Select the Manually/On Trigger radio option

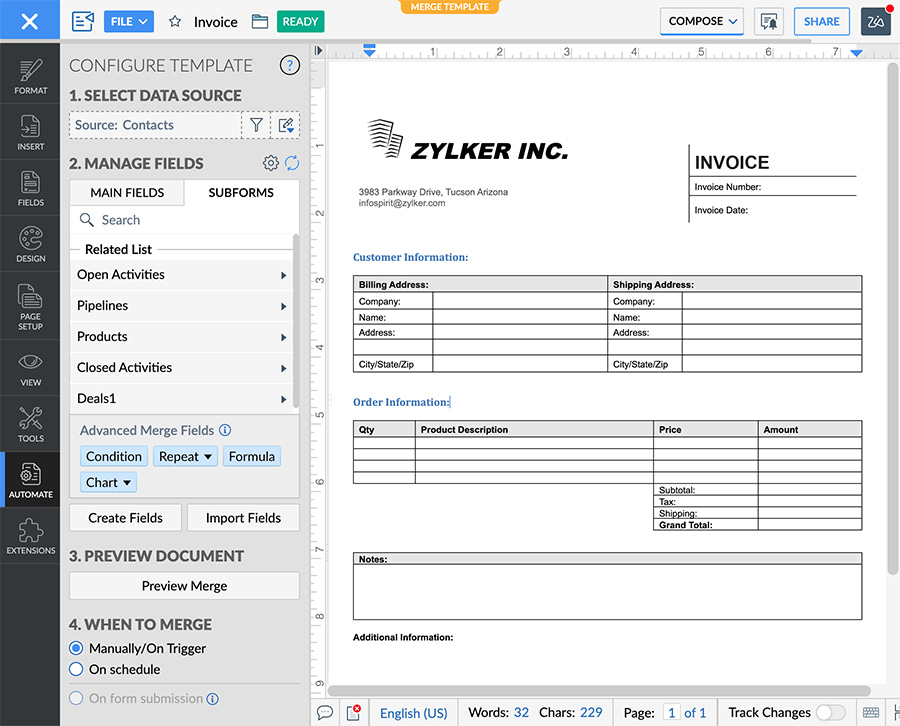coord(76,648)
